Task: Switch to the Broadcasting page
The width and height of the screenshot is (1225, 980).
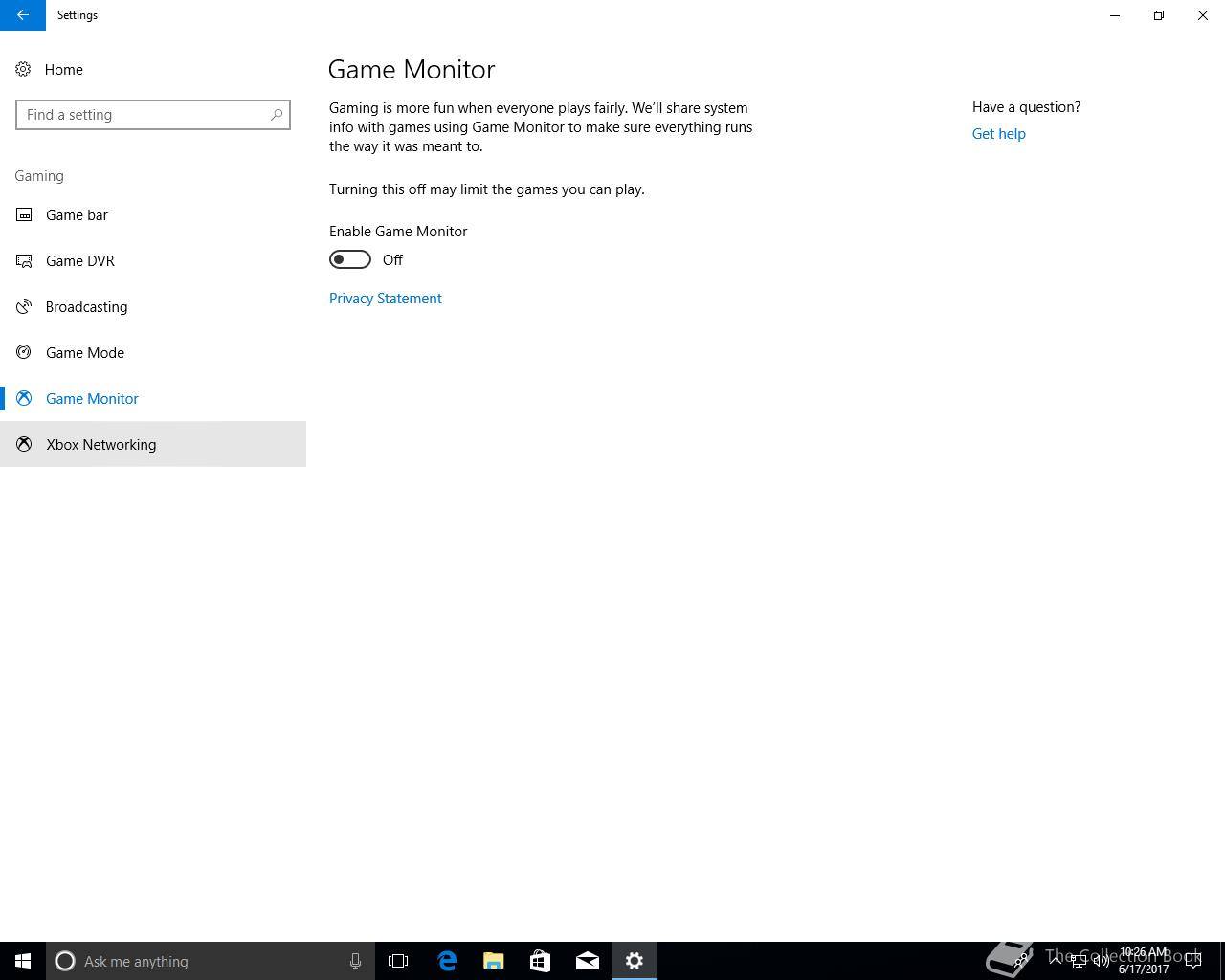Action: 153,306
